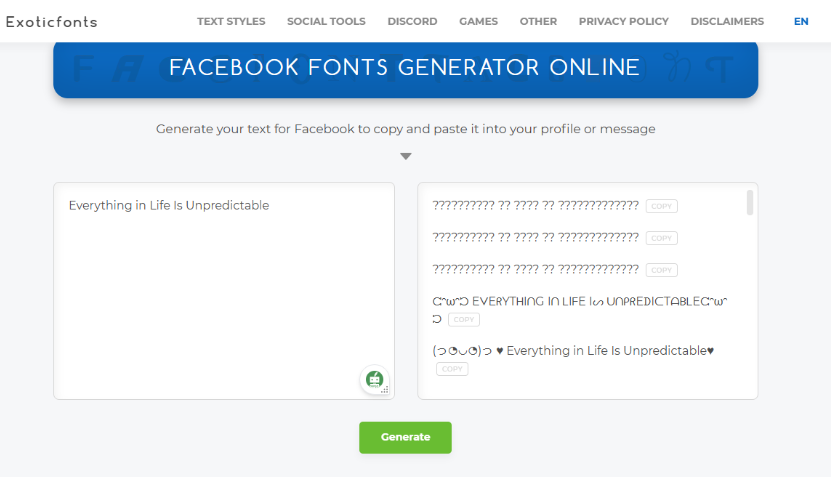Image resolution: width=831 pixels, height=477 pixels.
Task: Copy the second question-mark result line
Action: pos(661,238)
